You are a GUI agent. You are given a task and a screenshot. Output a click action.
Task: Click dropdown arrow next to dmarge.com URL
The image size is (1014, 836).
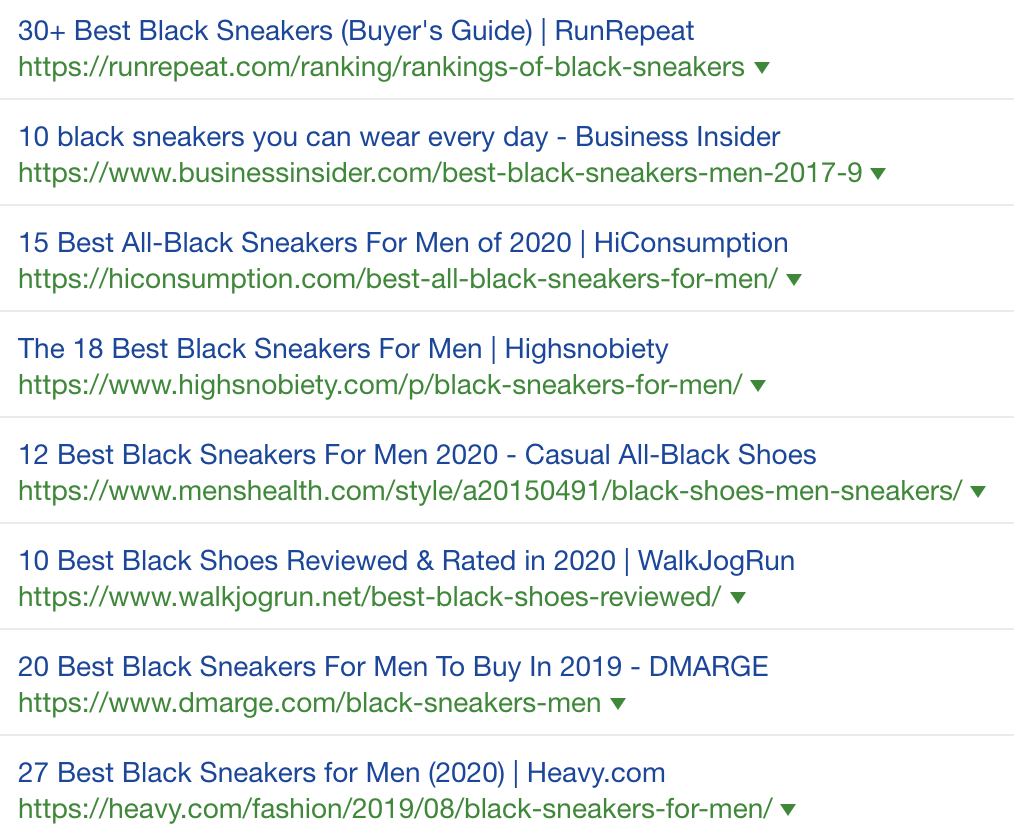coord(618,703)
